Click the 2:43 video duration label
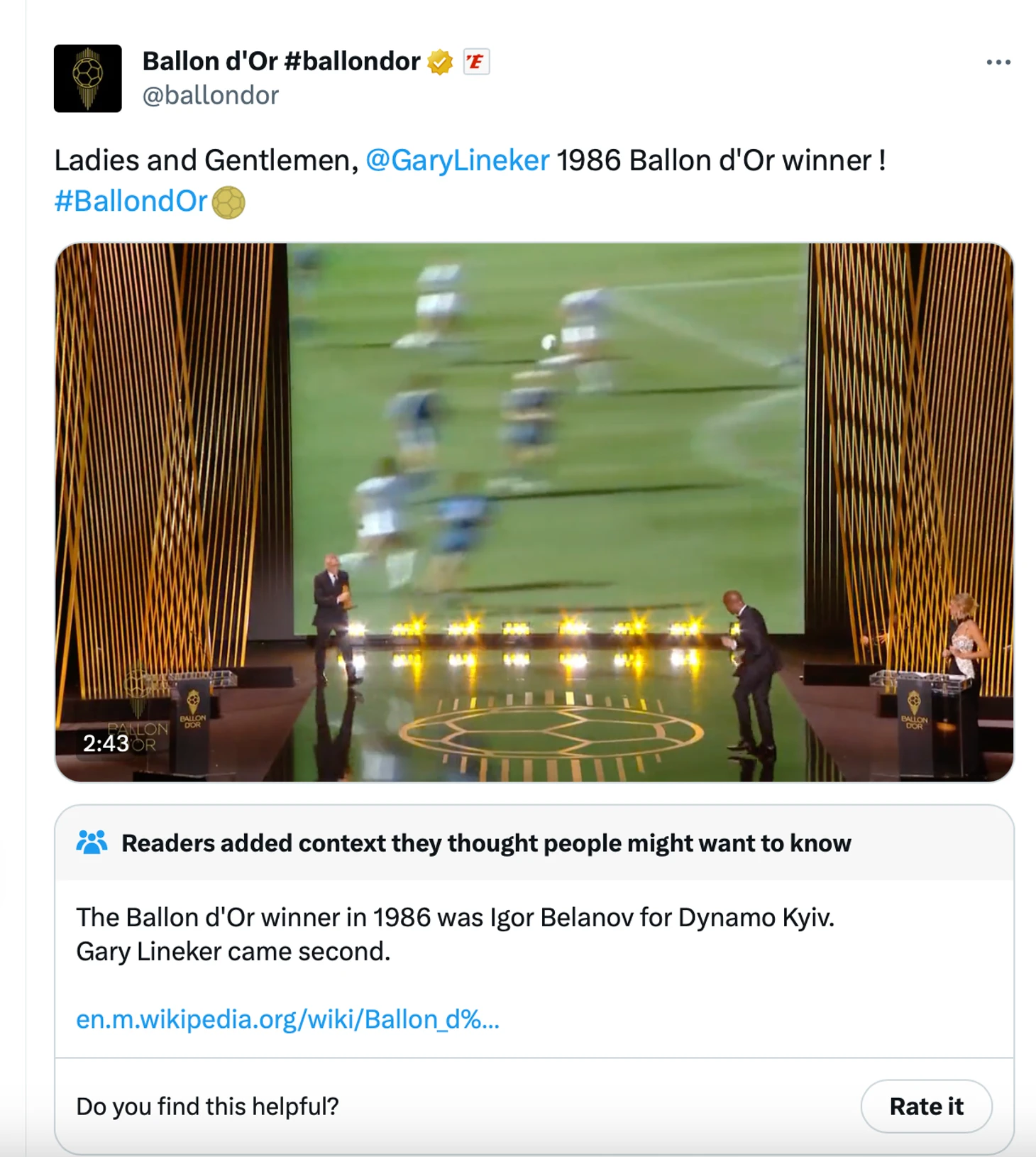This screenshot has width=1036, height=1157. 106,743
